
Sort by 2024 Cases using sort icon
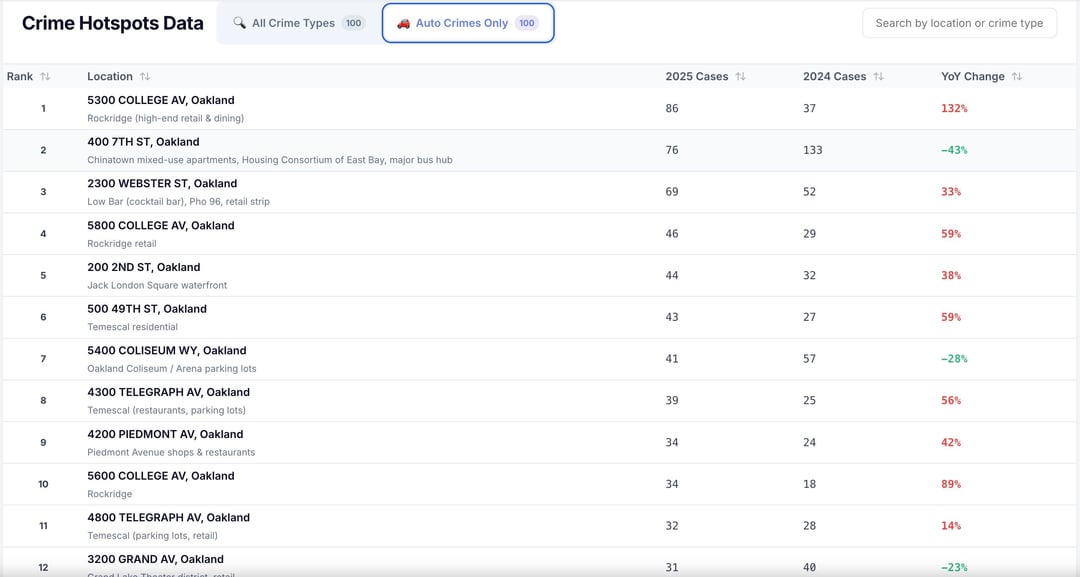pyautogui.click(x=878, y=77)
